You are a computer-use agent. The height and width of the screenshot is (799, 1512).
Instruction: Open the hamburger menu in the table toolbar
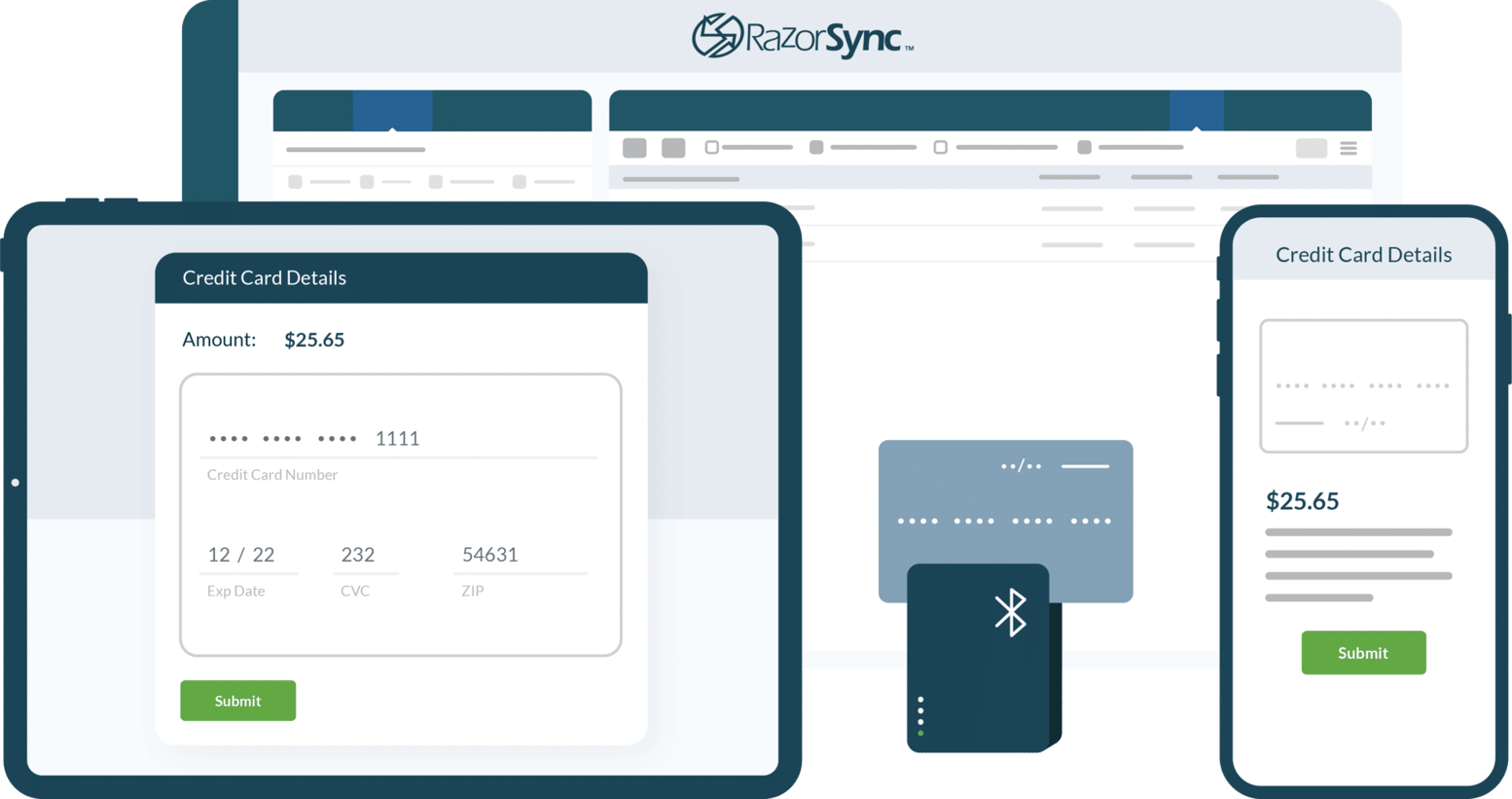(1349, 148)
